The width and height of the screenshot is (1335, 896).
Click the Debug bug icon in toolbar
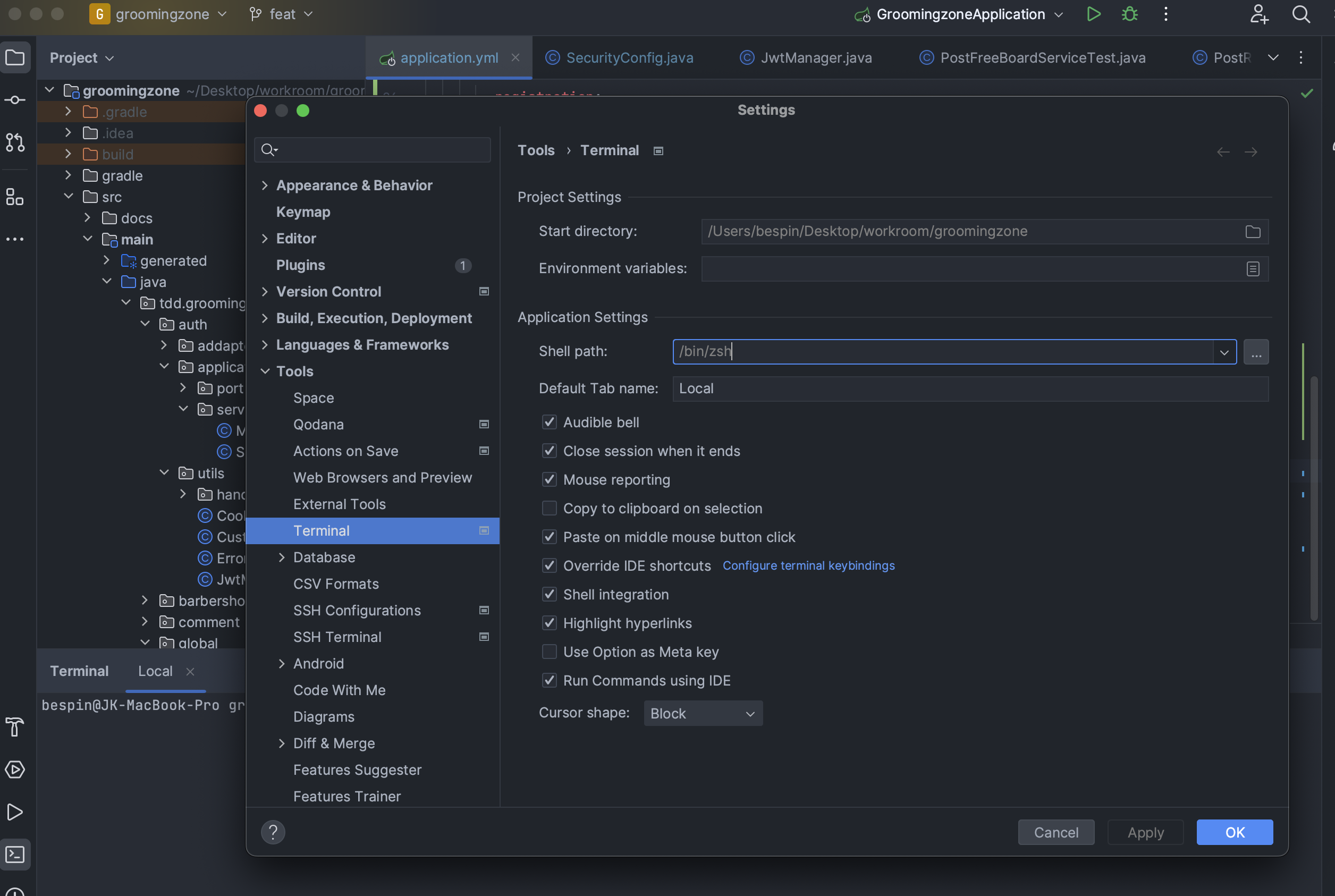point(1129,14)
